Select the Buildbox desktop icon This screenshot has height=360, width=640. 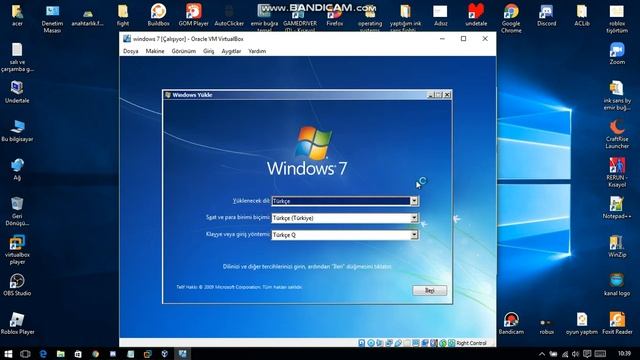pyautogui.click(x=158, y=15)
